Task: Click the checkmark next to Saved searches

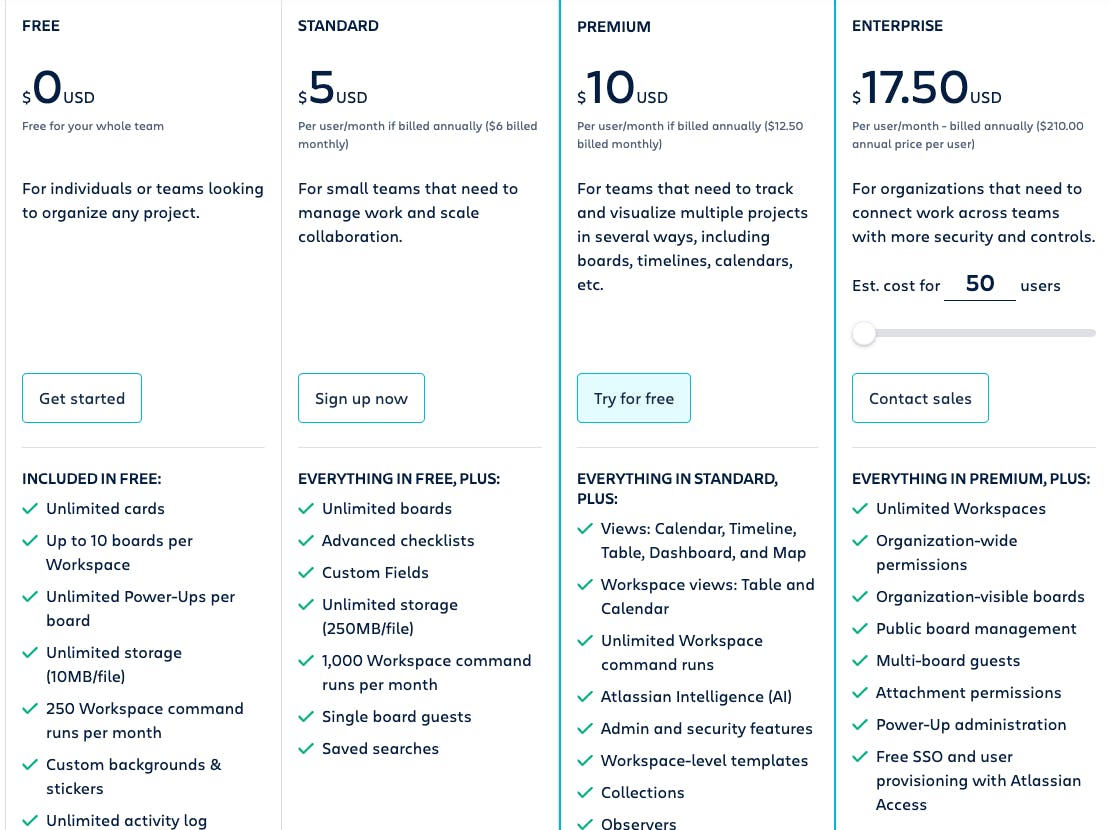Action: coord(306,749)
